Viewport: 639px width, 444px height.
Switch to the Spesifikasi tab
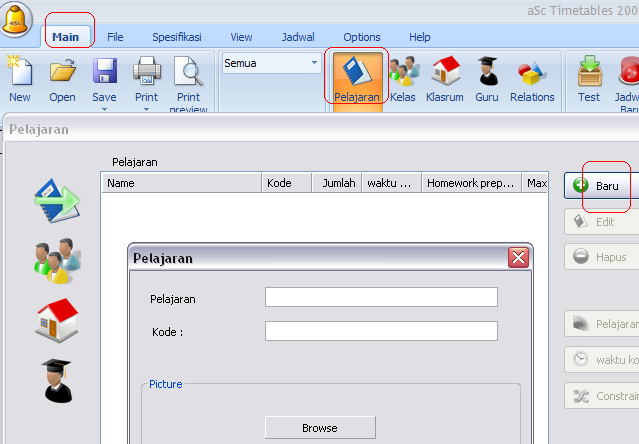[x=176, y=37]
